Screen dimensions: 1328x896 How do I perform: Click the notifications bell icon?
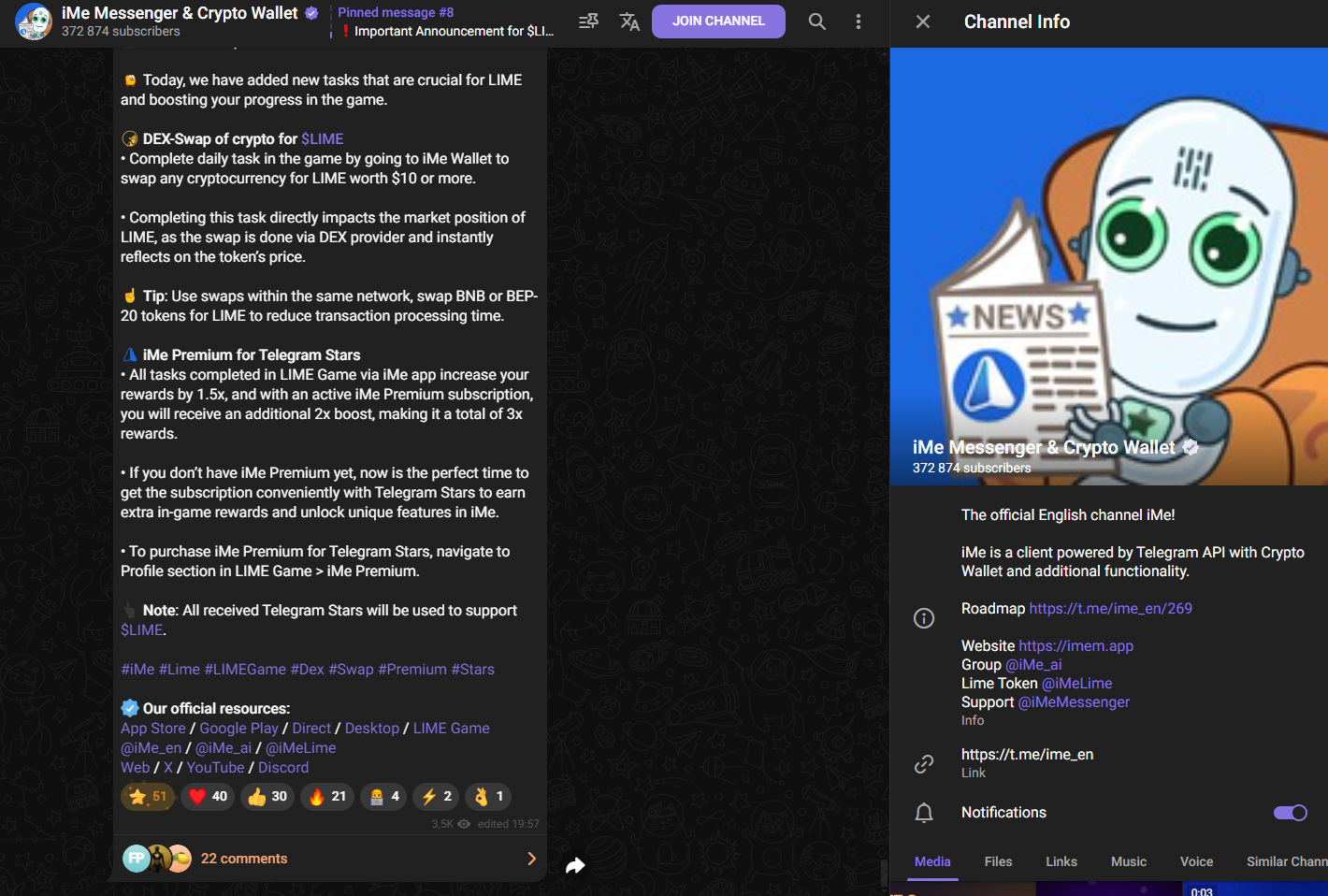pyautogui.click(x=924, y=813)
